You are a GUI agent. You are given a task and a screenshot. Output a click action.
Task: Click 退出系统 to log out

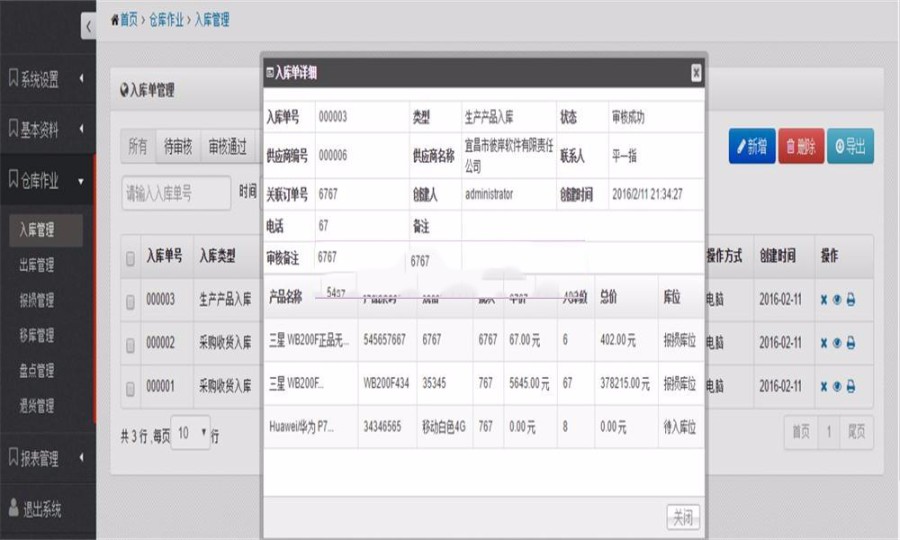tap(42, 509)
